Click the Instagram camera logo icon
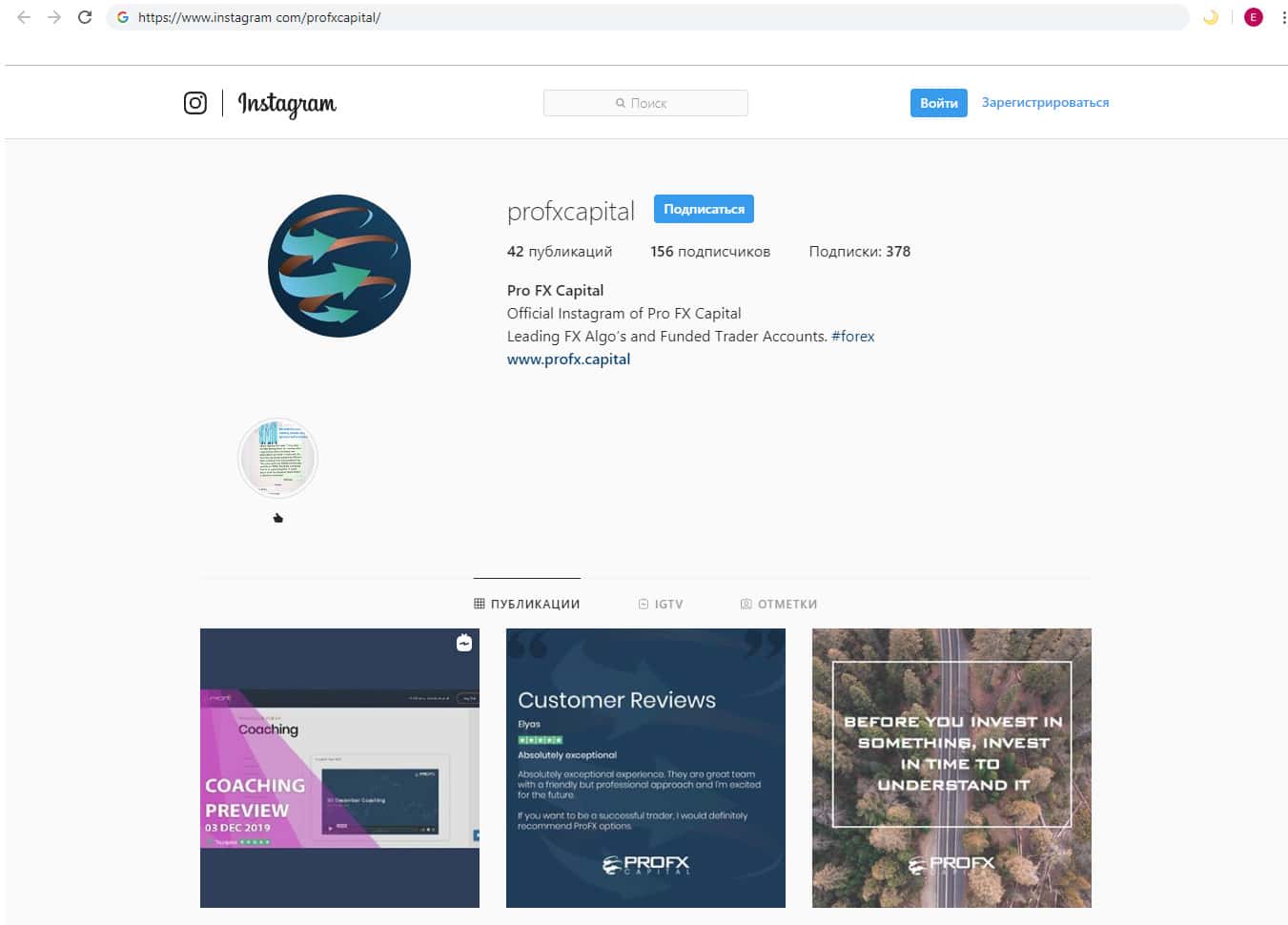Screen dimensions: 1288x925 click(x=194, y=103)
